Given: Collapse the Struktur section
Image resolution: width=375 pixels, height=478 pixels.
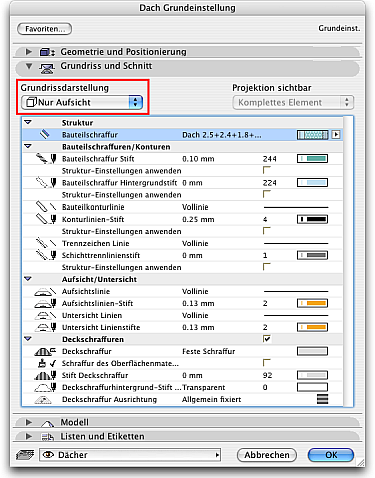Looking at the screenshot, I should [x=28, y=122].
